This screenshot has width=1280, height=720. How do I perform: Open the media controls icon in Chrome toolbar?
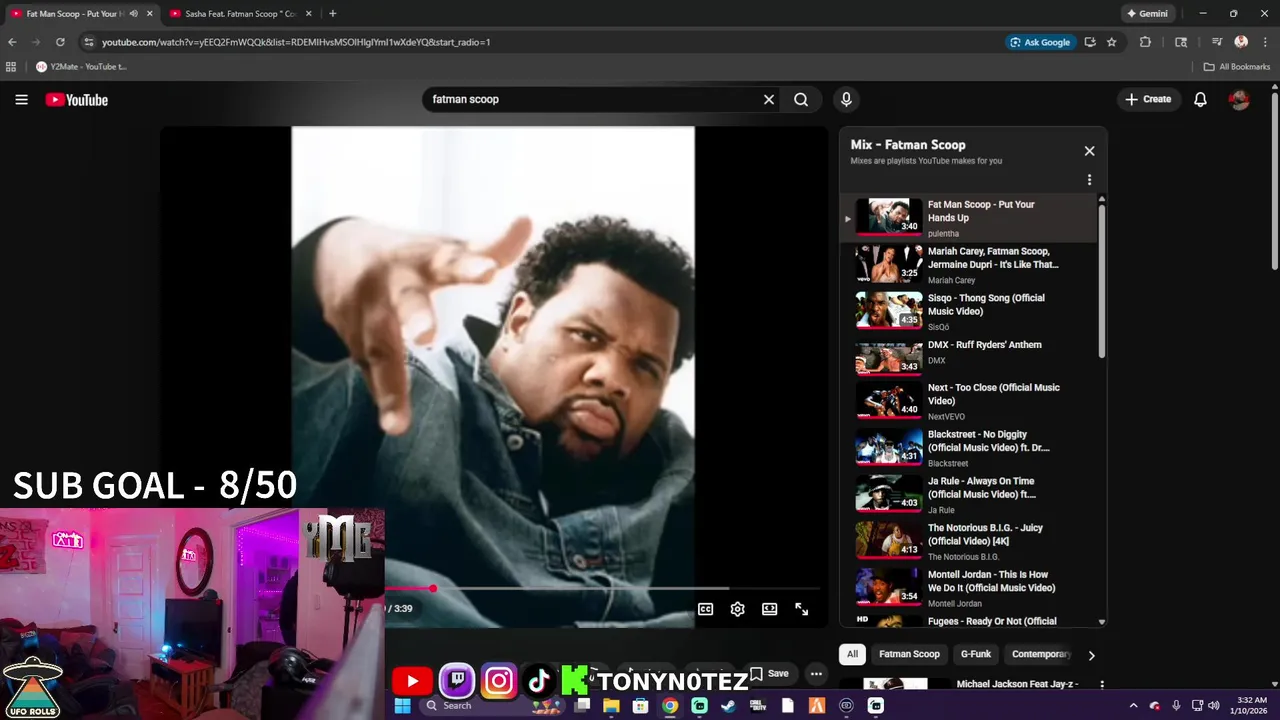pyautogui.click(x=1217, y=42)
